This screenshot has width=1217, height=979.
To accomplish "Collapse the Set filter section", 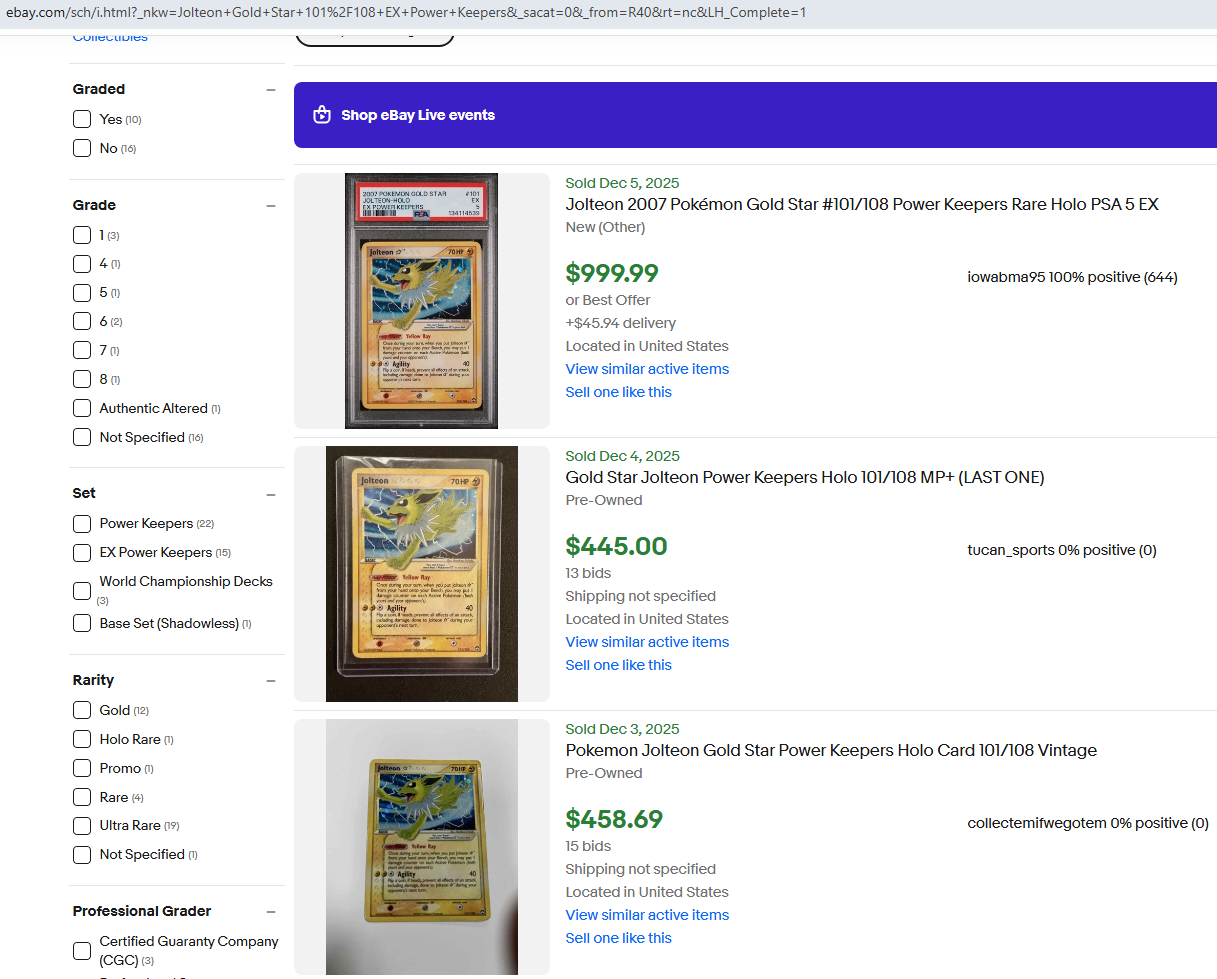I will tap(270, 493).
